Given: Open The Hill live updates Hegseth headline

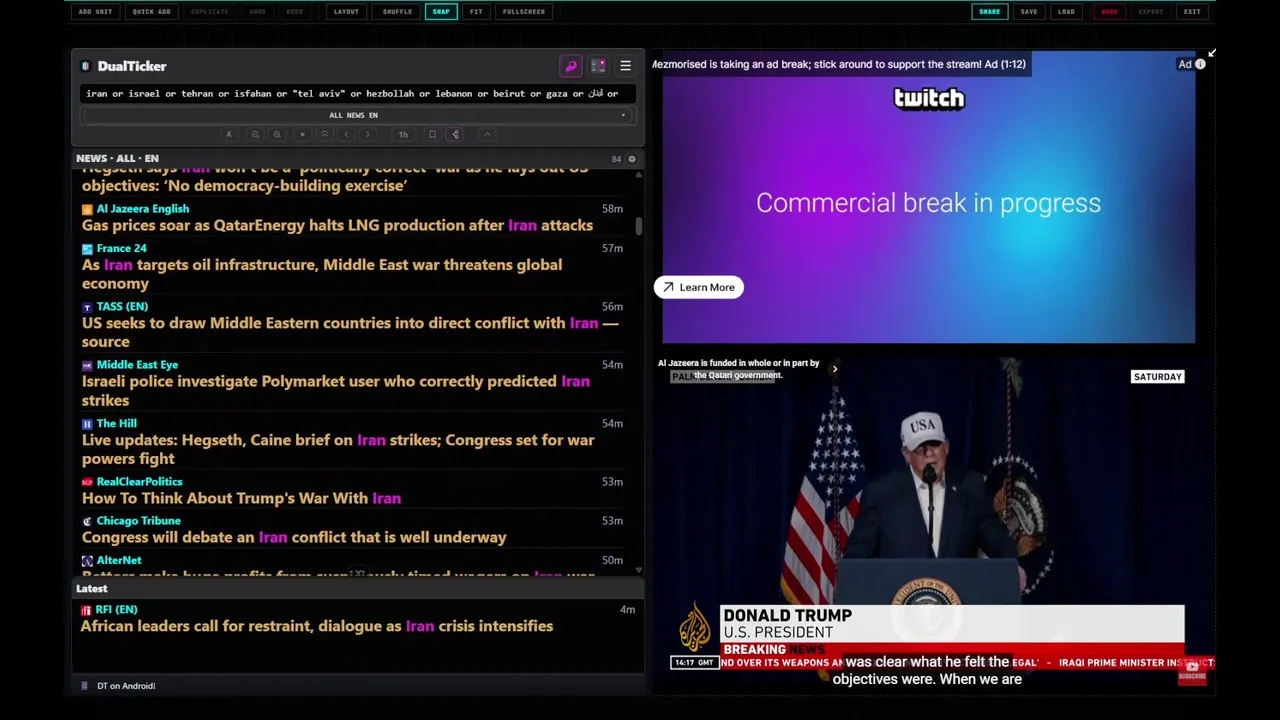Looking at the screenshot, I should (x=338, y=449).
